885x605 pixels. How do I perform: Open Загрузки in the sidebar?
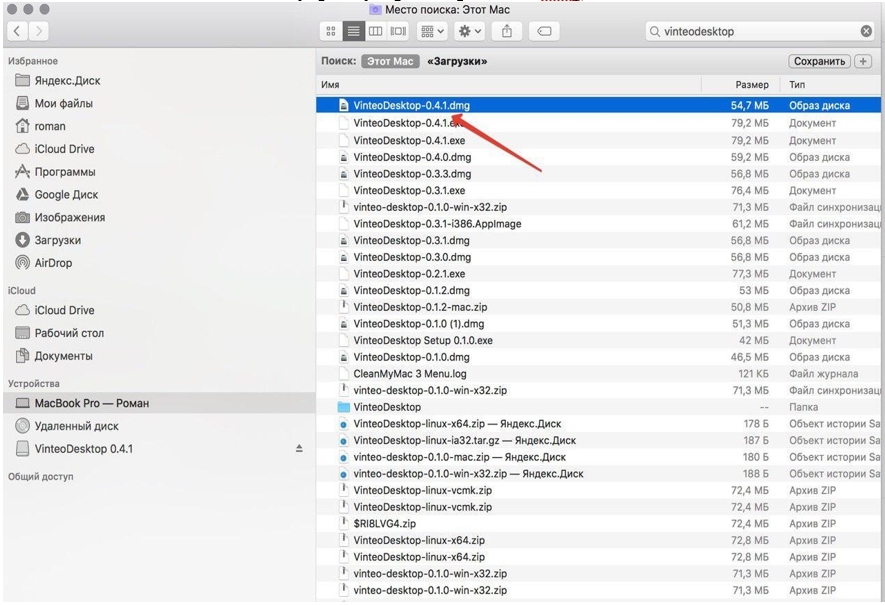point(58,240)
